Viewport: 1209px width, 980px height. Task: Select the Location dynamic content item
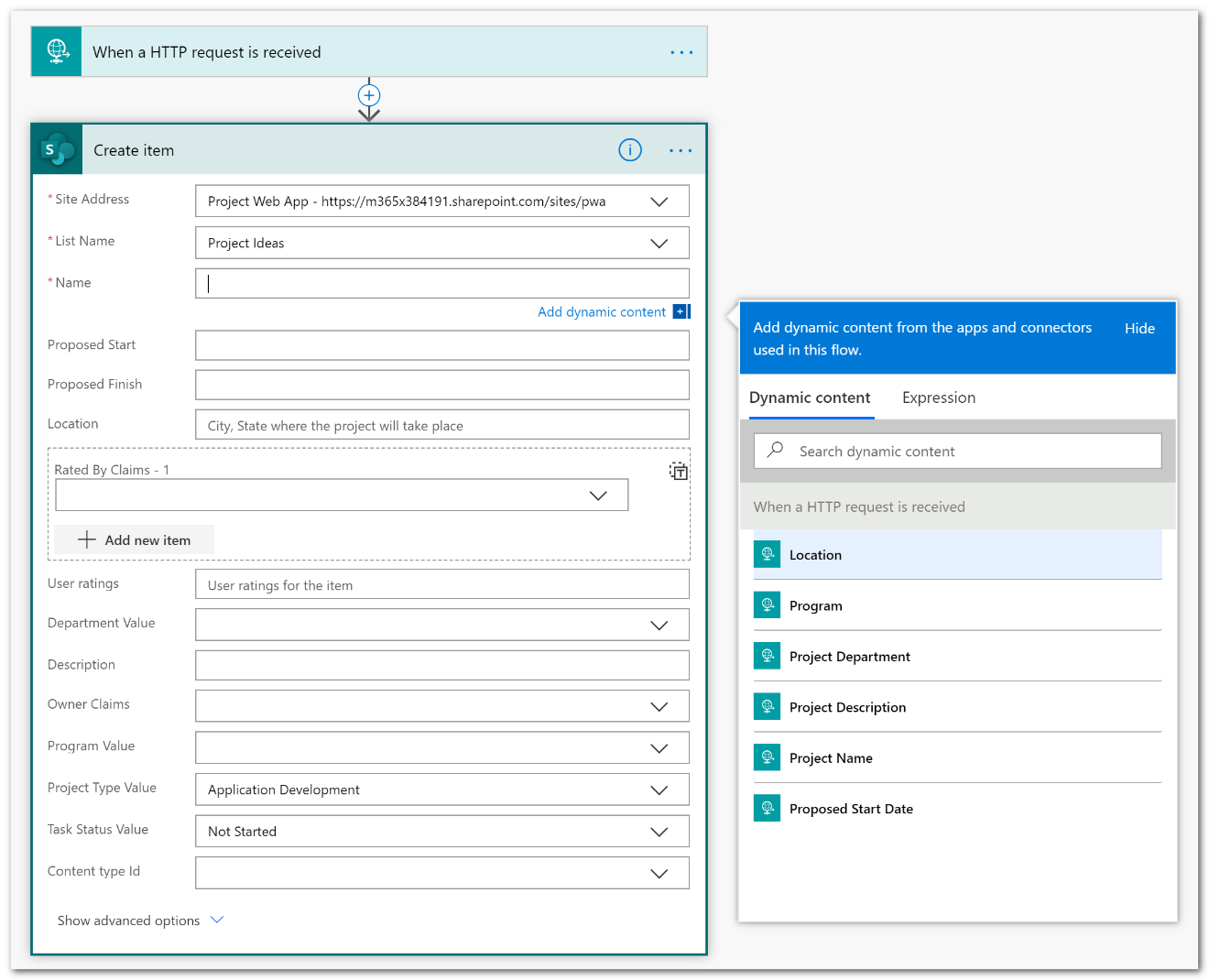click(957, 554)
